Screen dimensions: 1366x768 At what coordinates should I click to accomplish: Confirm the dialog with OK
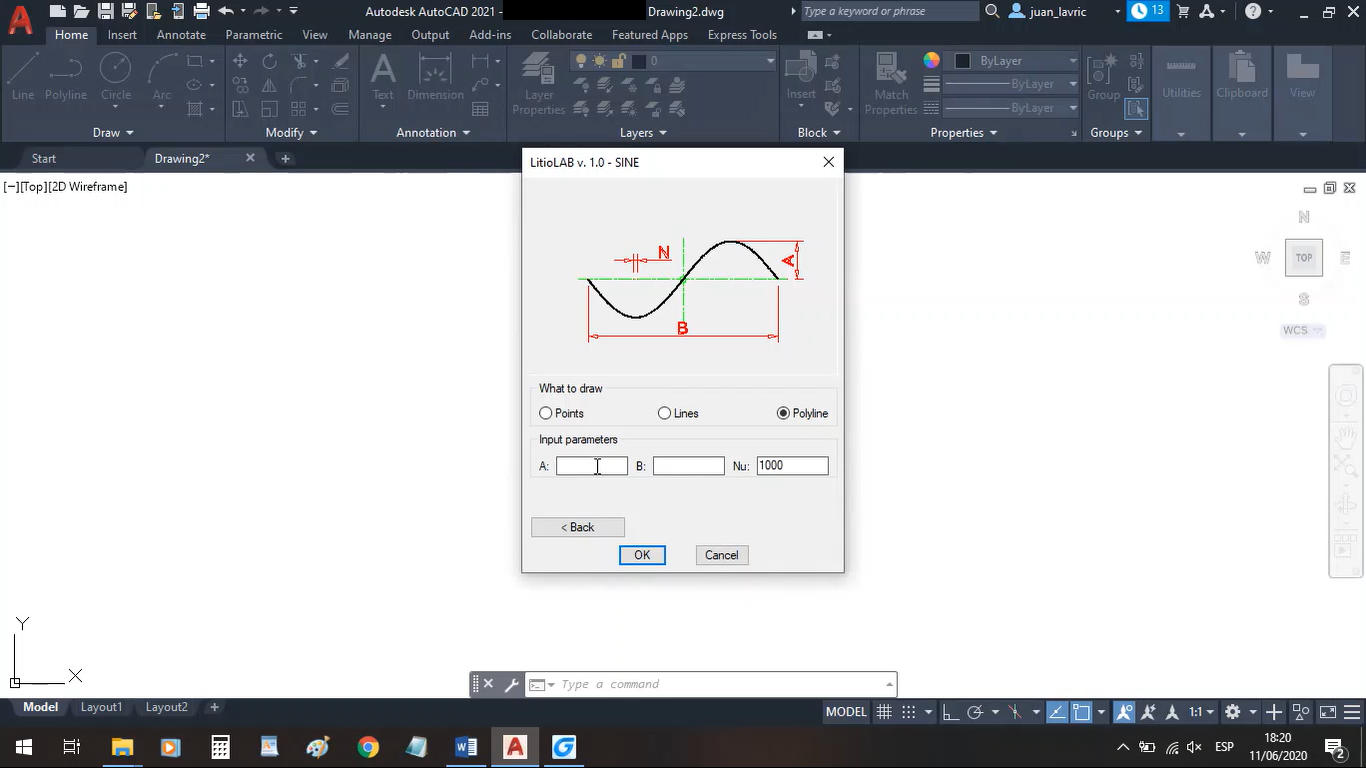[642, 555]
